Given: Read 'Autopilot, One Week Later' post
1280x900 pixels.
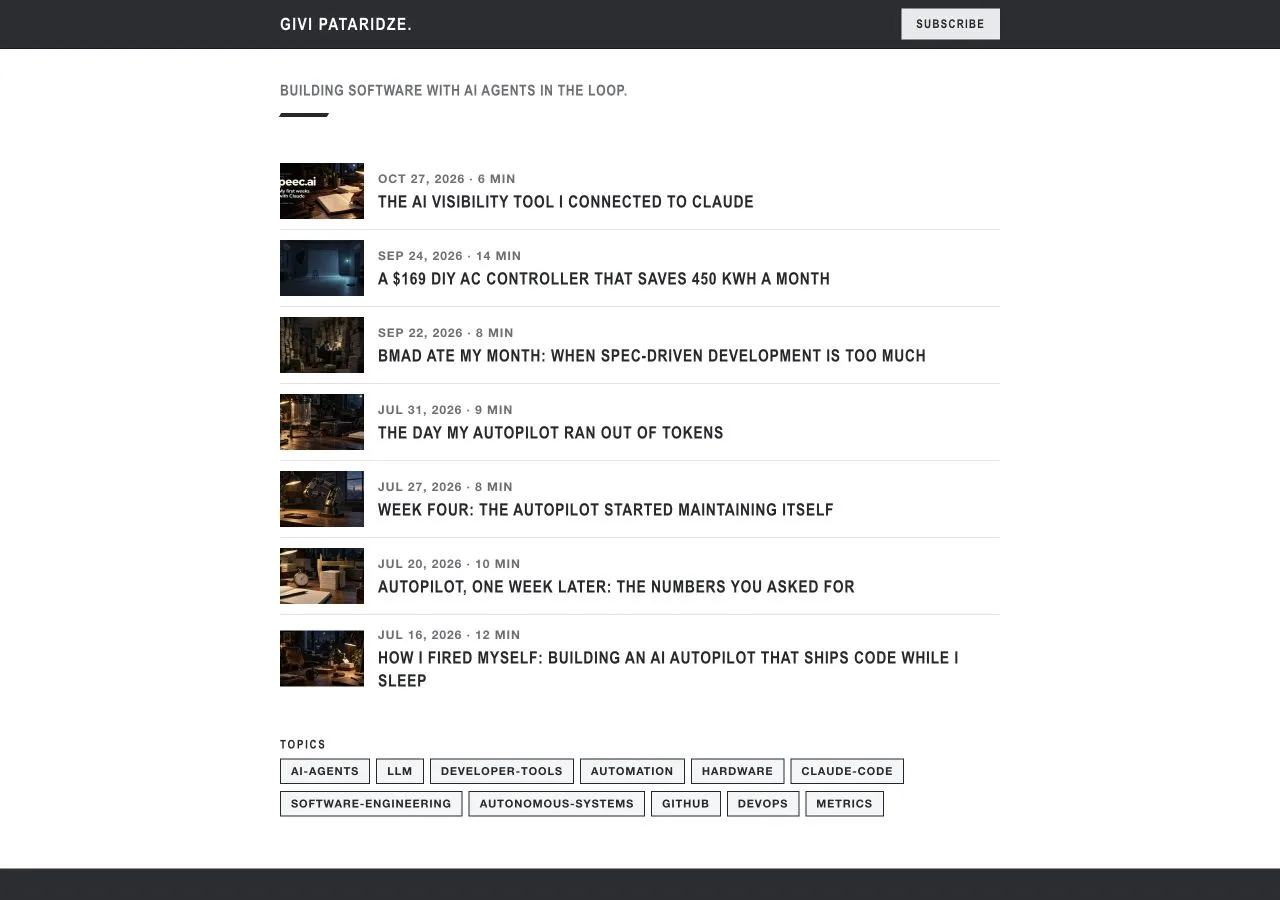Looking at the screenshot, I should click(616, 587).
